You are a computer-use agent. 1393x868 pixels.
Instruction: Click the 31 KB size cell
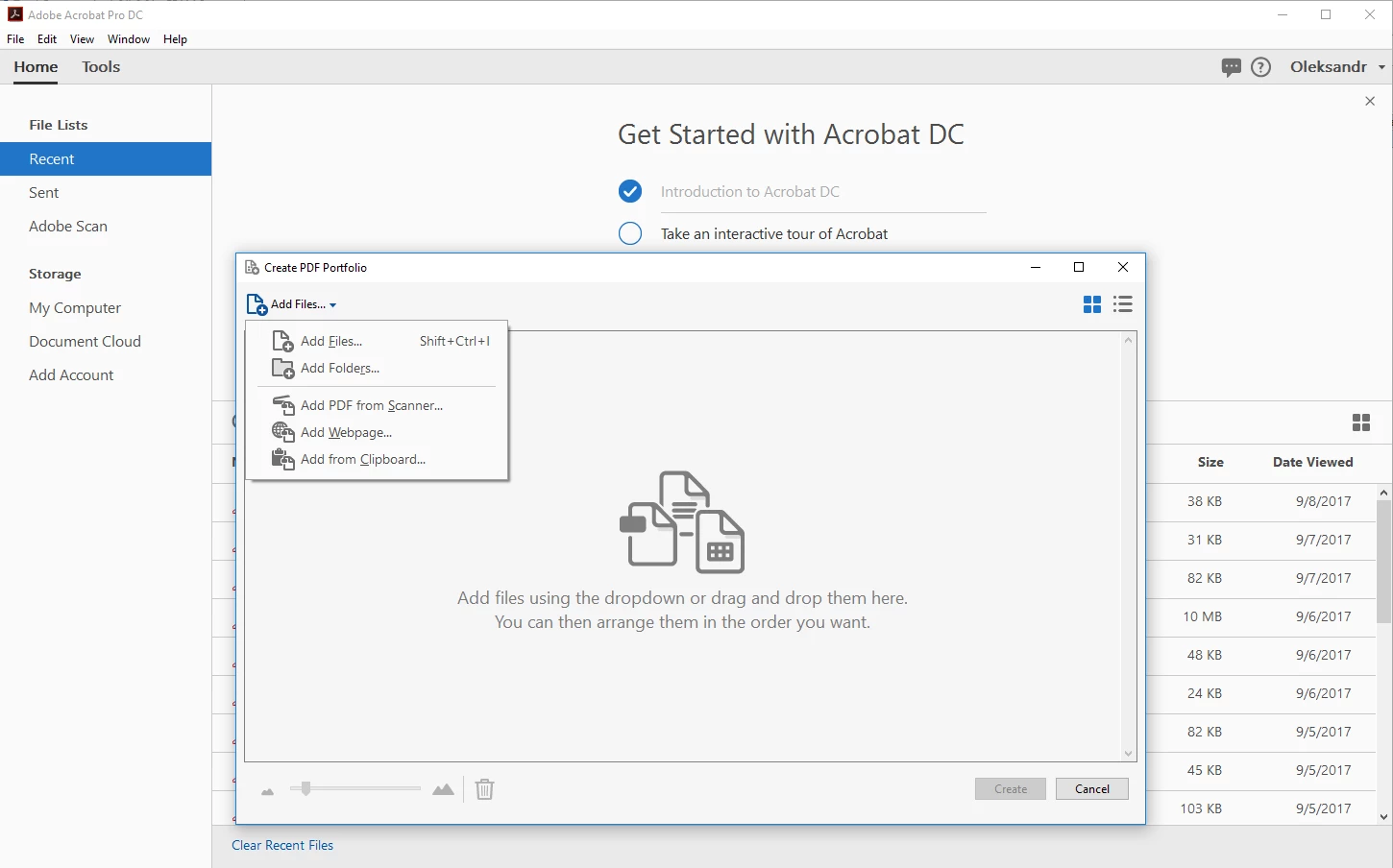1205,540
